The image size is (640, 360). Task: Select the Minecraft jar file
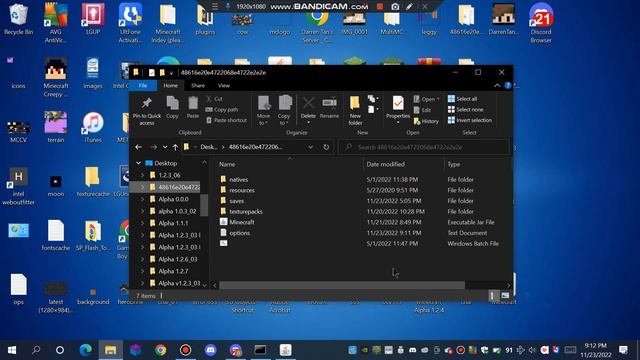tap(242, 222)
